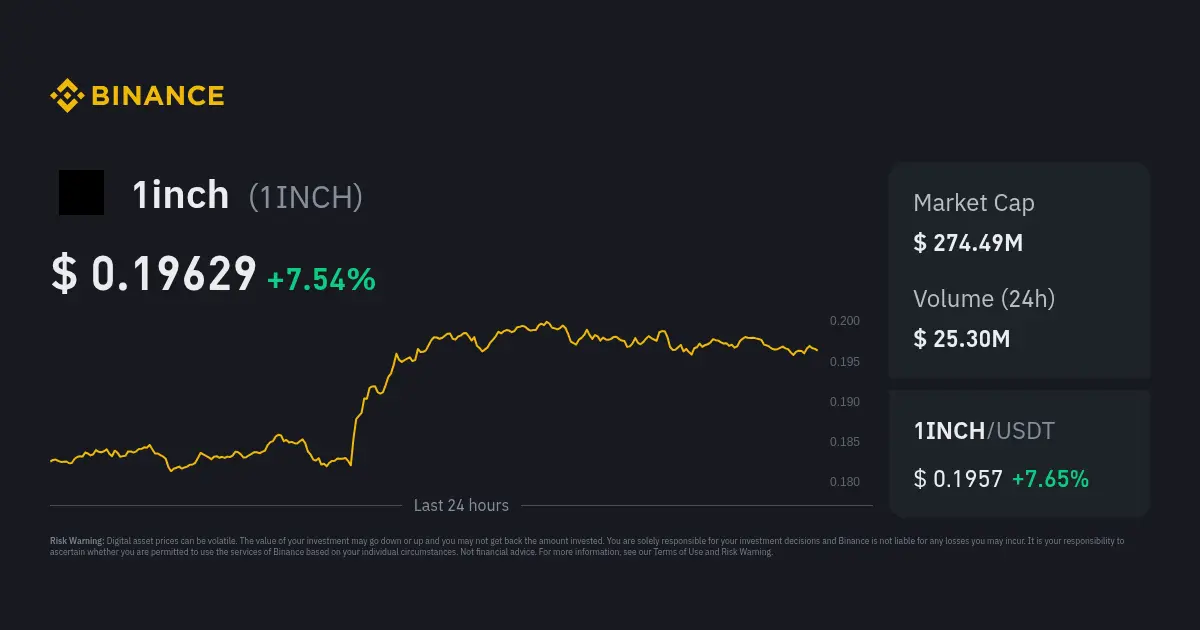This screenshot has height=630, width=1200.
Task: Click the 0.190 chart axis label
Action: (844, 402)
